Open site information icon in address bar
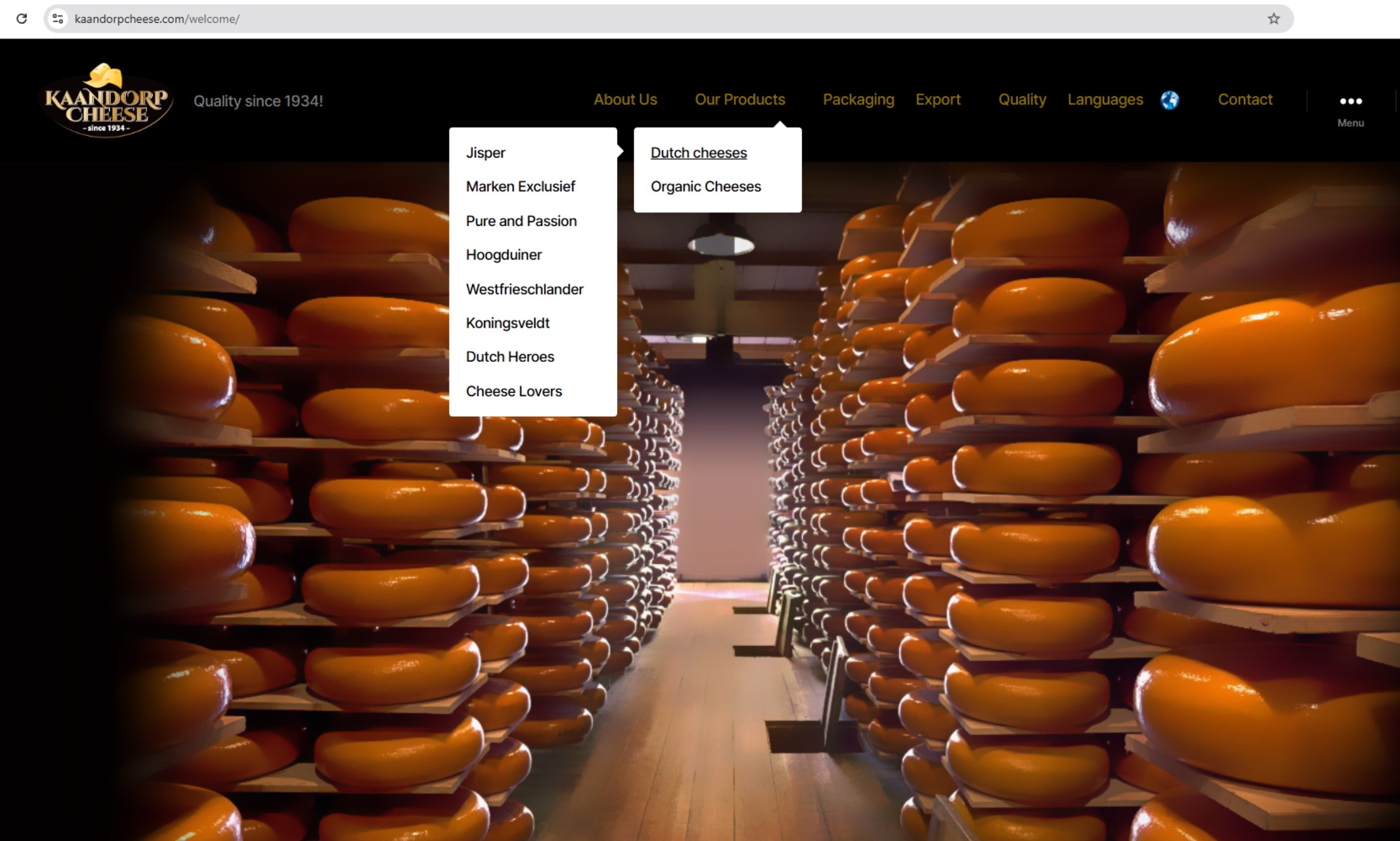 point(58,19)
